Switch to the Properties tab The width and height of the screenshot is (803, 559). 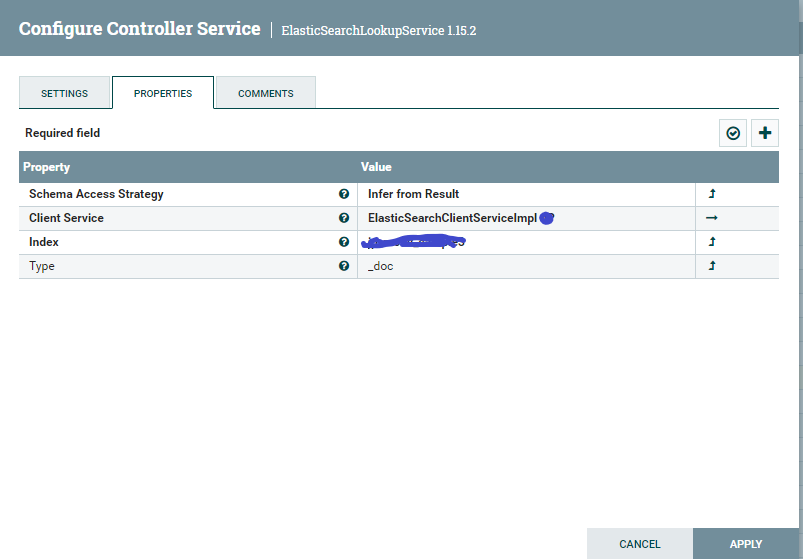point(163,93)
